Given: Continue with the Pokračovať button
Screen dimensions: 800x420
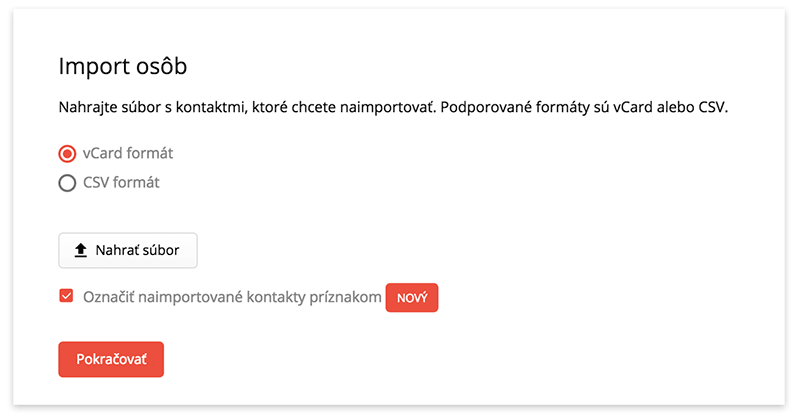Looking at the screenshot, I should click(x=111, y=359).
